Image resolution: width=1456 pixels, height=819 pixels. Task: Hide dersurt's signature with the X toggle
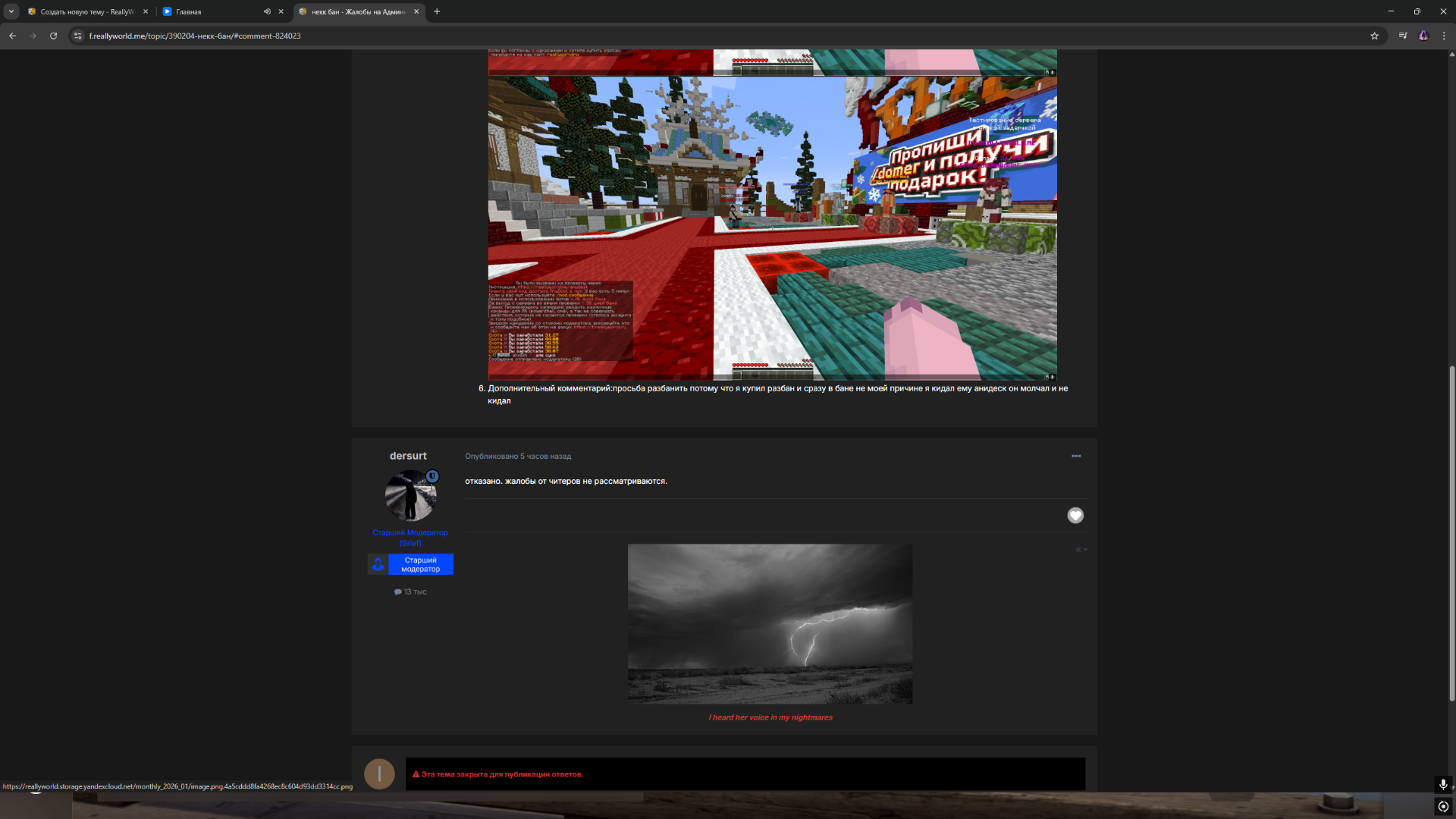coord(1080,550)
